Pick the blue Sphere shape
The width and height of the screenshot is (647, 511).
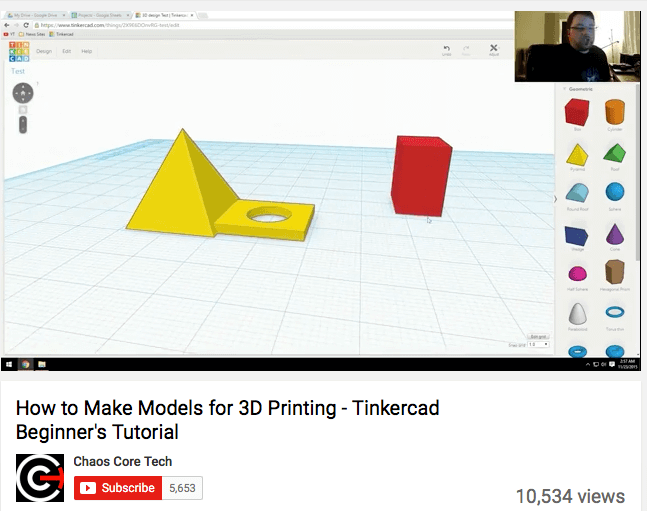[615, 192]
